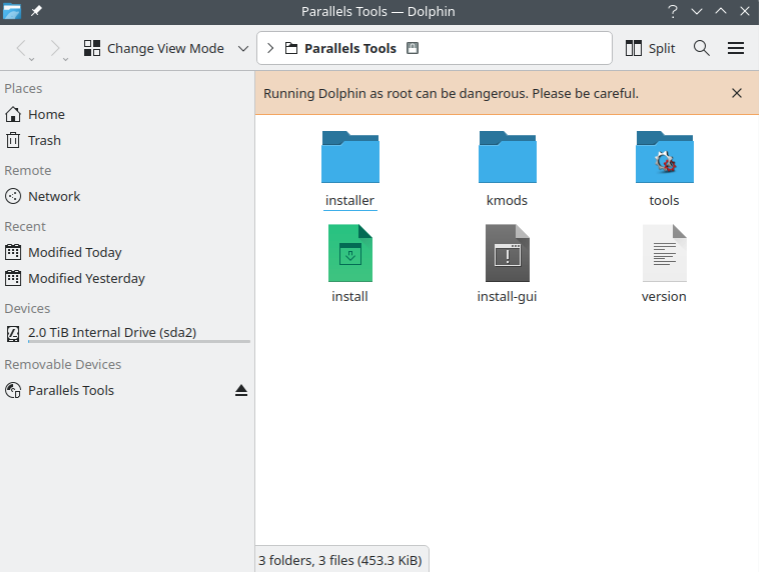Open Trash in Places panel
This screenshot has height=572, width=759.
tap(44, 141)
